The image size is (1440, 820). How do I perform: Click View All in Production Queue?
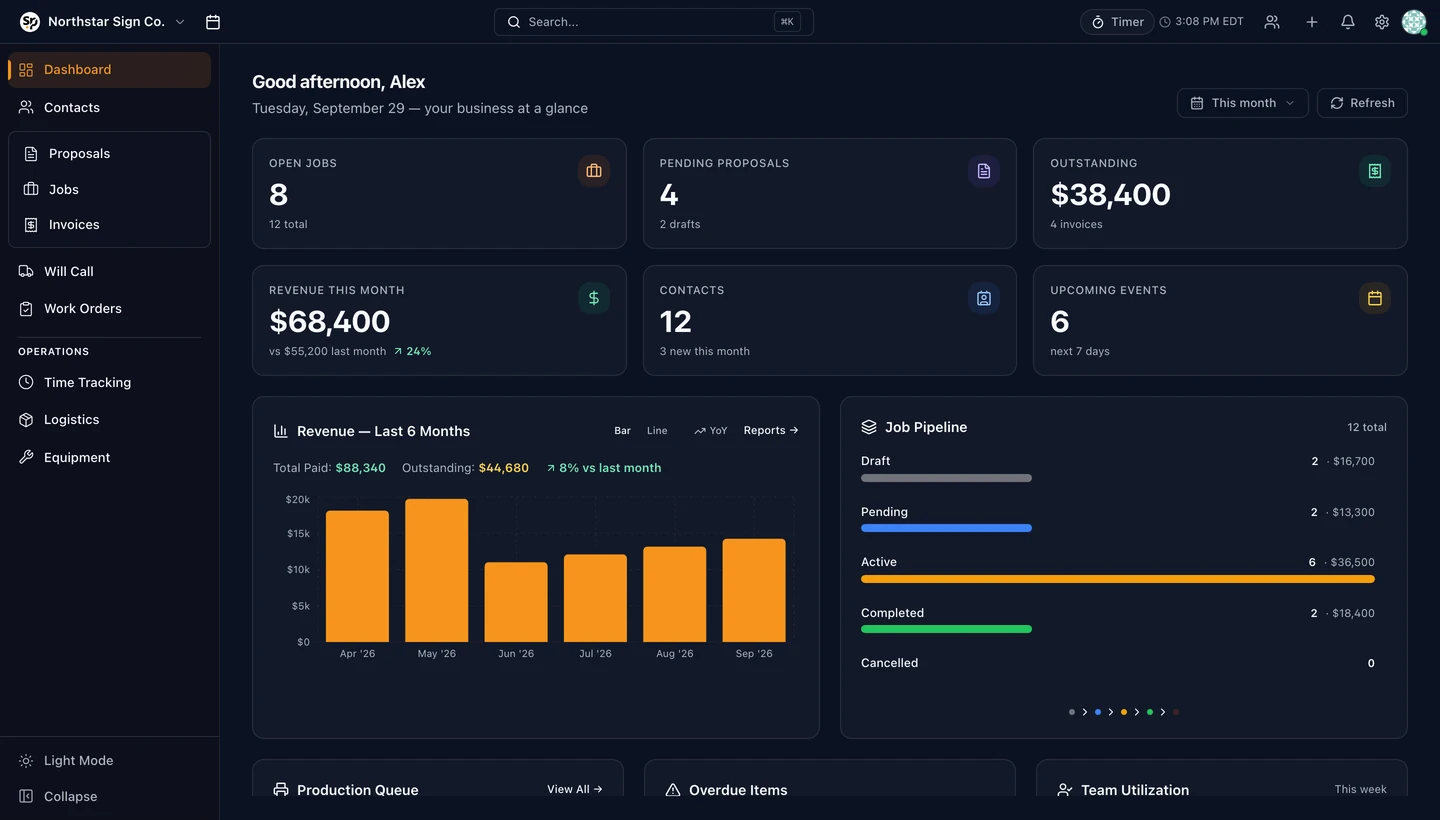[575, 790]
